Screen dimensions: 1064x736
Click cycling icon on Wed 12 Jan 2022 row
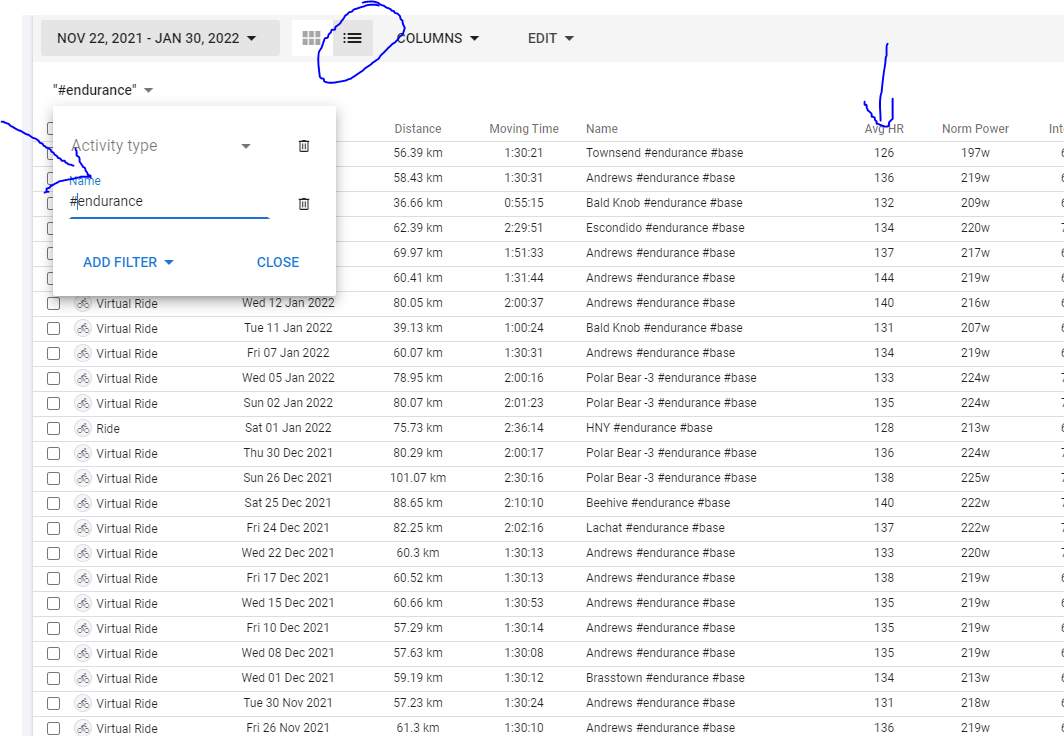pos(83,303)
